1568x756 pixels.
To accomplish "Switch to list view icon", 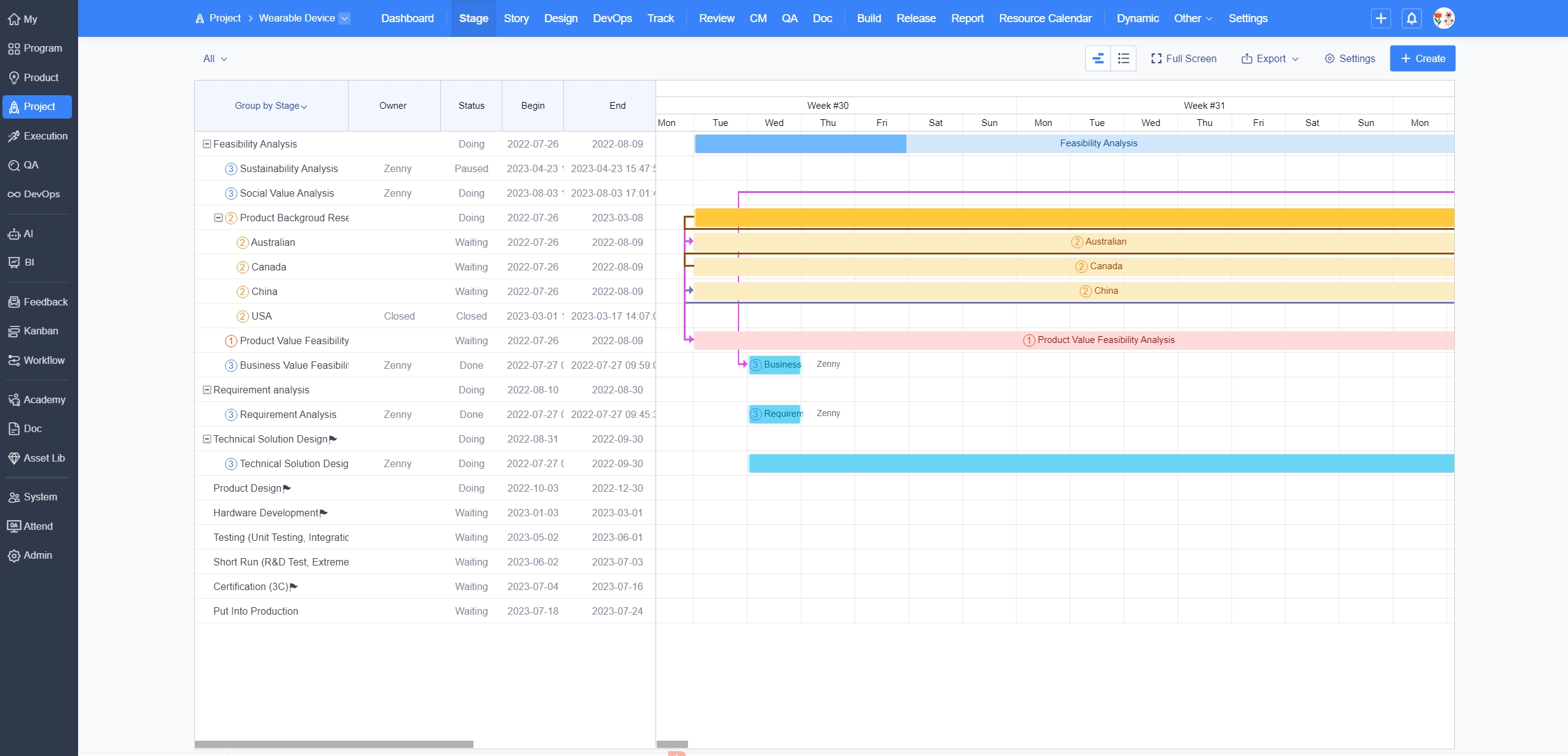I will tap(1123, 58).
